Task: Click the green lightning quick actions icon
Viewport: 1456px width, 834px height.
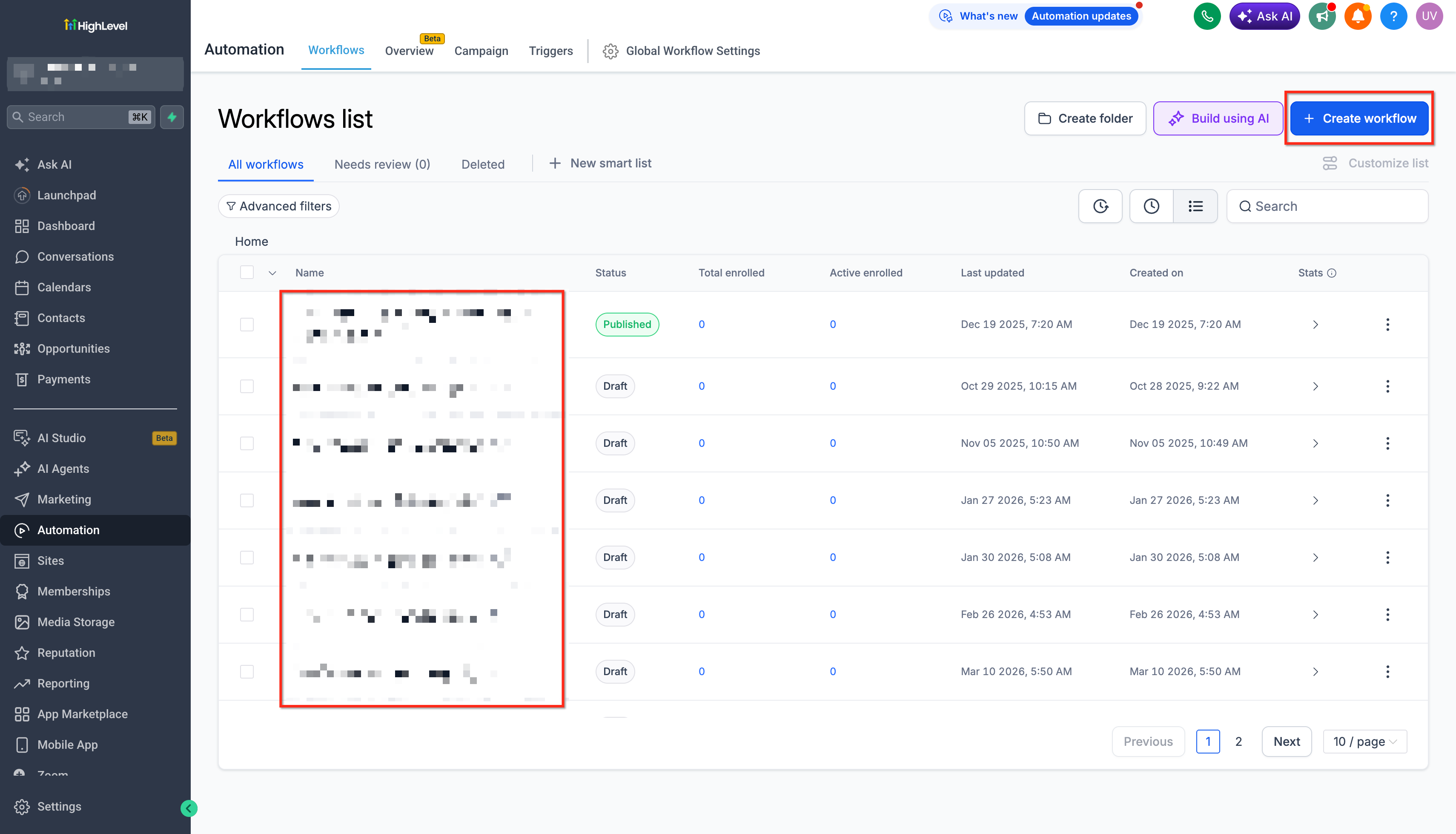Action: 172,117
